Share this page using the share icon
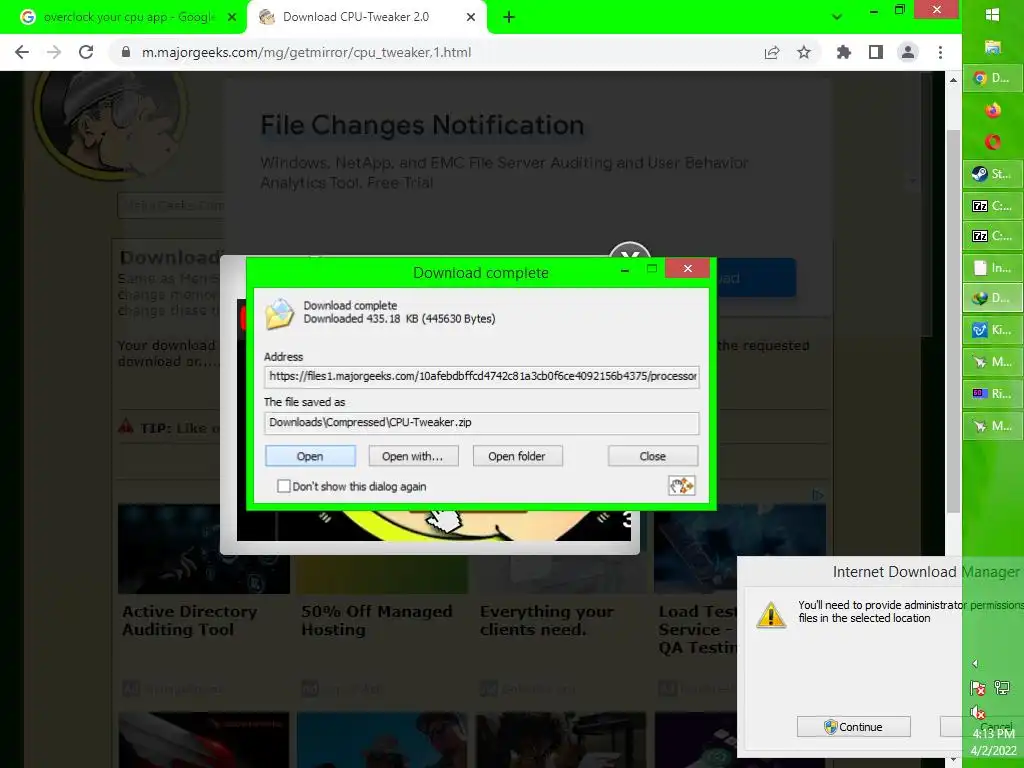Viewport: 1024px width, 768px height. point(772,52)
